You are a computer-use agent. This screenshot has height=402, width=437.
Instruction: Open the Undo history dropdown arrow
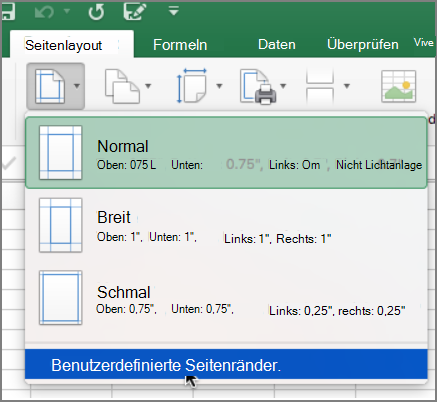coord(67,12)
